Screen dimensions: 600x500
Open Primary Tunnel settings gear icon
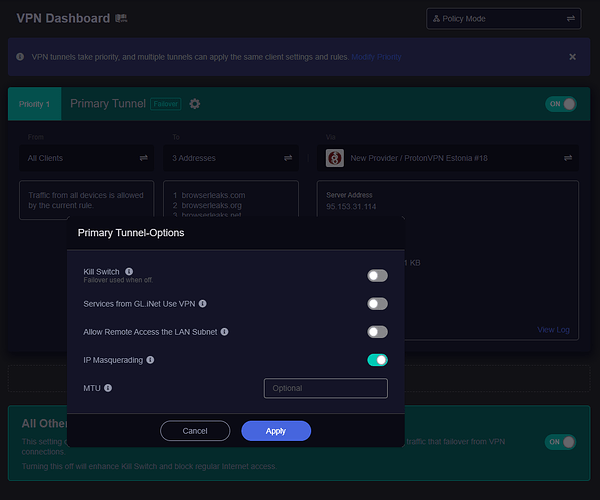[x=195, y=104]
